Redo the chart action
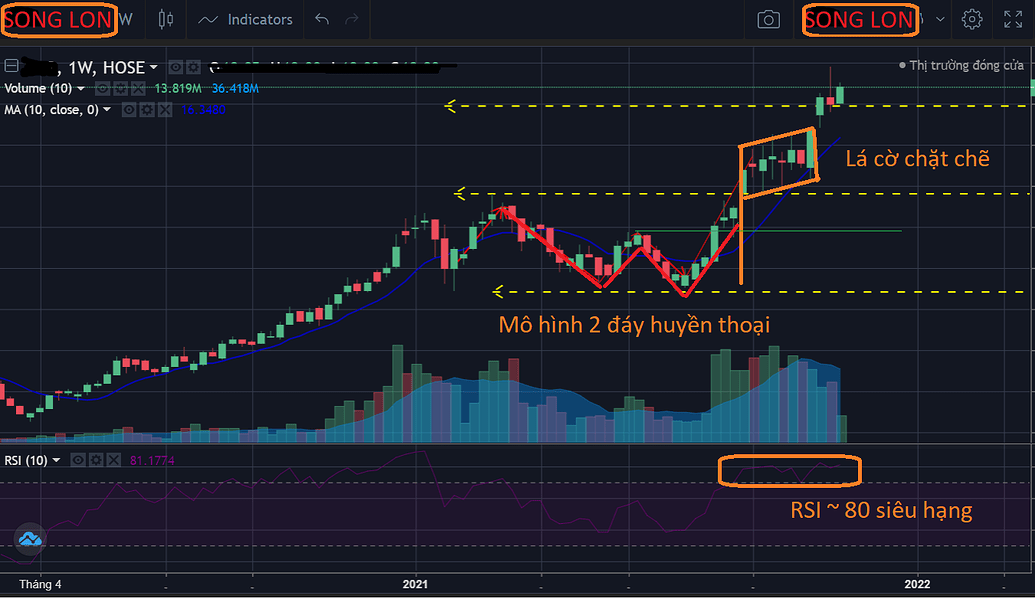This screenshot has height=598, width=1035. (x=352, y=19)
